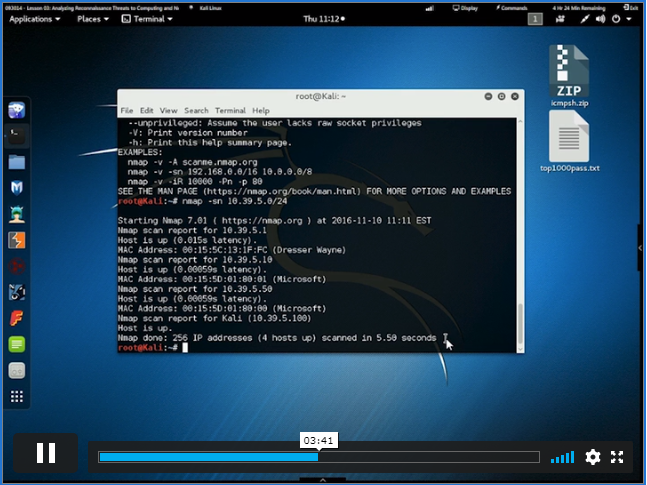This screenshot has height=485, width=647.
Task: Expand the bottom panel chevron
Action: click(x=323, y=480)
